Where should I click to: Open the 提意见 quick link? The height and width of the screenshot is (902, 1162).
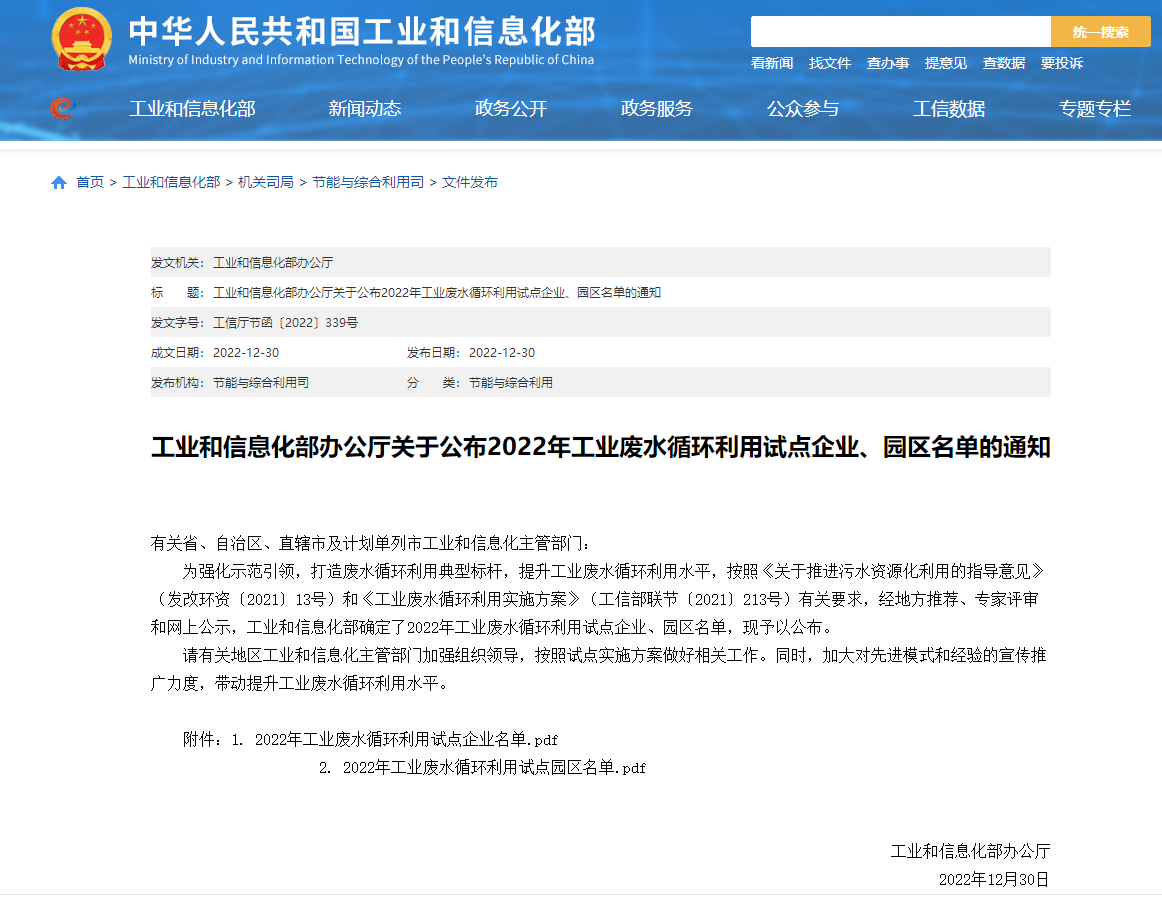coord(946,63)
